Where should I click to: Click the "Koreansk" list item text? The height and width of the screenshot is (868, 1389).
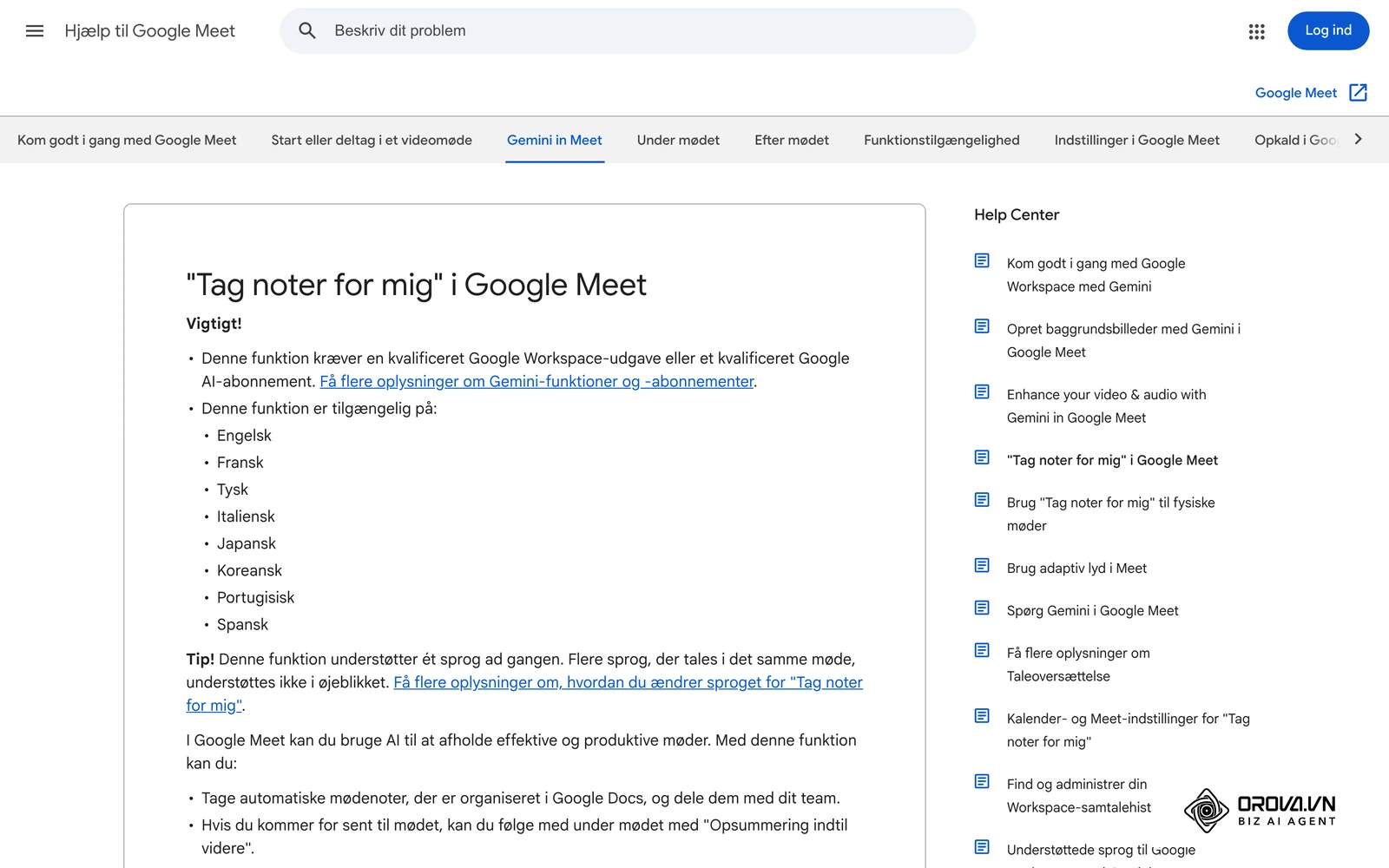coord(249,570)
